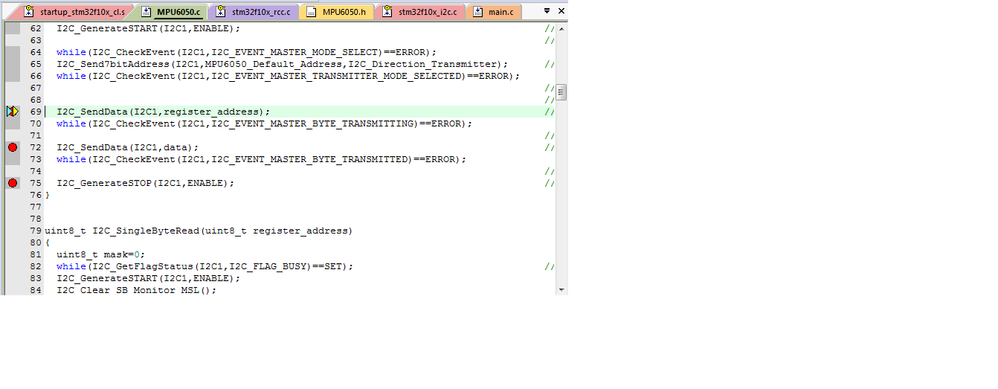The image size is (998, 389).
Task: Click the I2C_GenerateSTART call on line 62
Action: [149, 29]
